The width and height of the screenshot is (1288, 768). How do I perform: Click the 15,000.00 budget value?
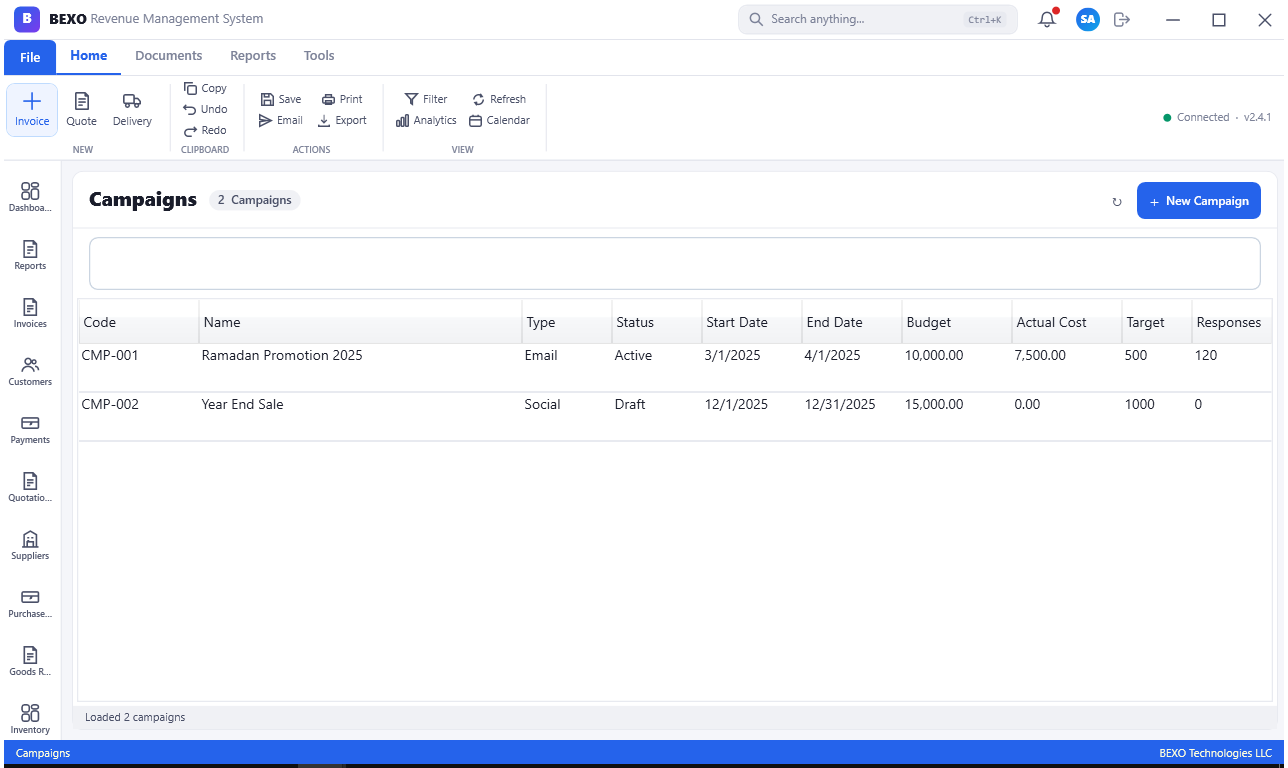(934, 405)
